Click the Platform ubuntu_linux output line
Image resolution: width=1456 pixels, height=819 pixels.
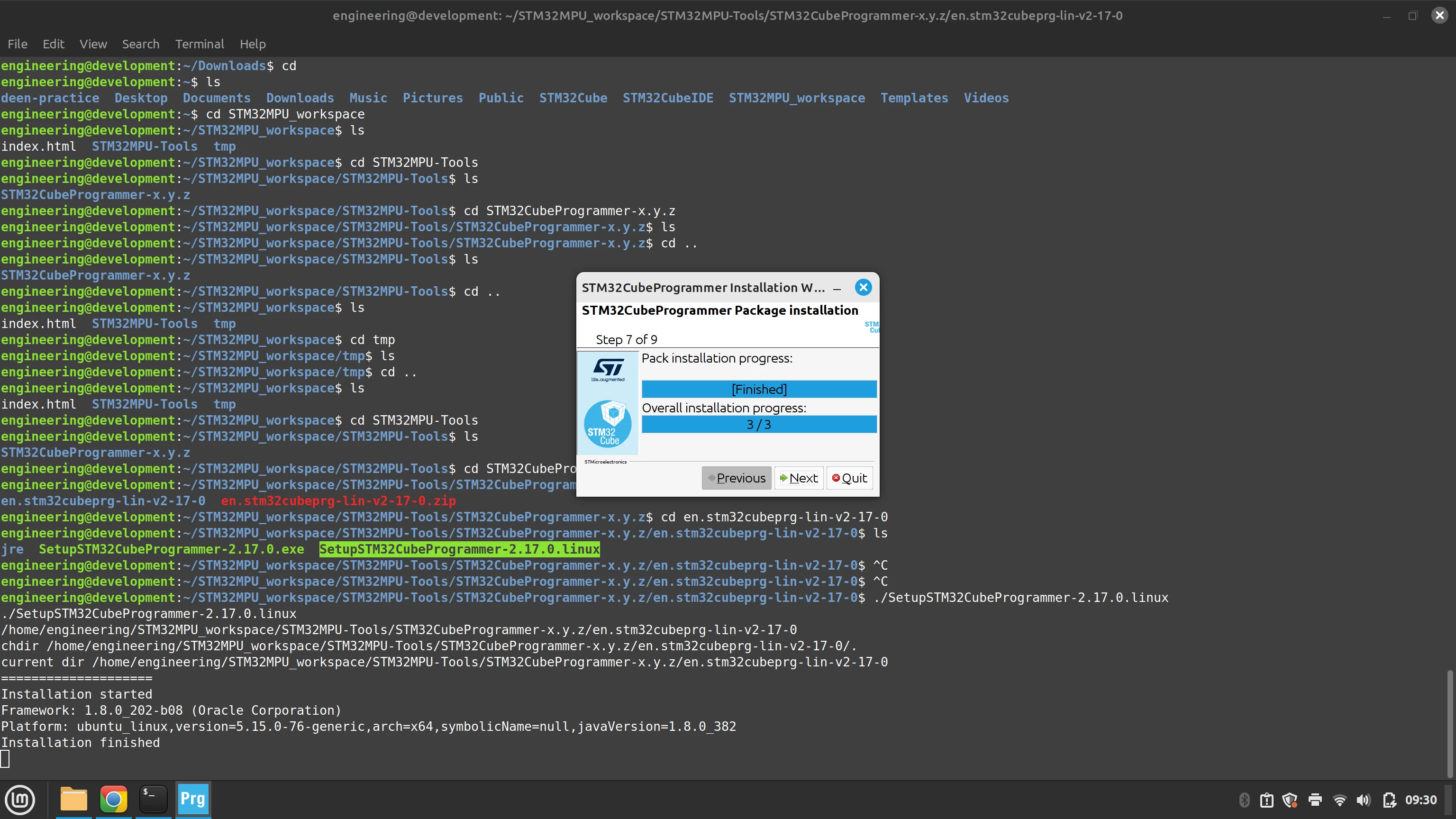coord(369,727)
